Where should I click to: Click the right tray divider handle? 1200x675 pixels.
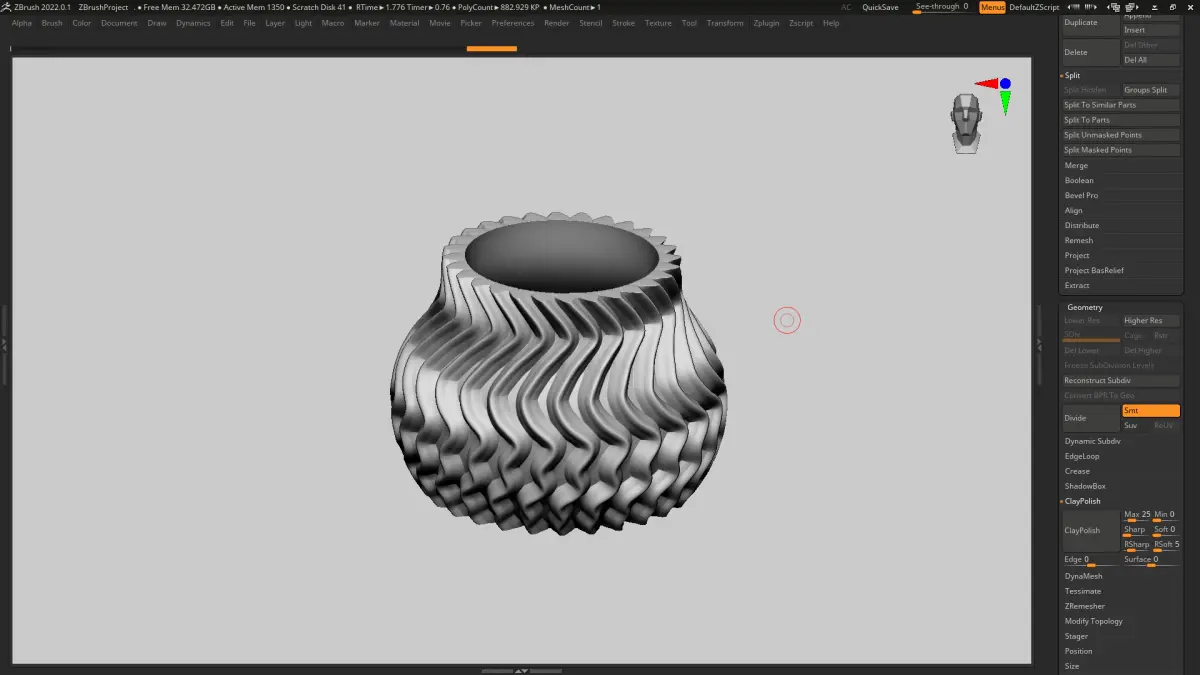[x=1039, y=343]
